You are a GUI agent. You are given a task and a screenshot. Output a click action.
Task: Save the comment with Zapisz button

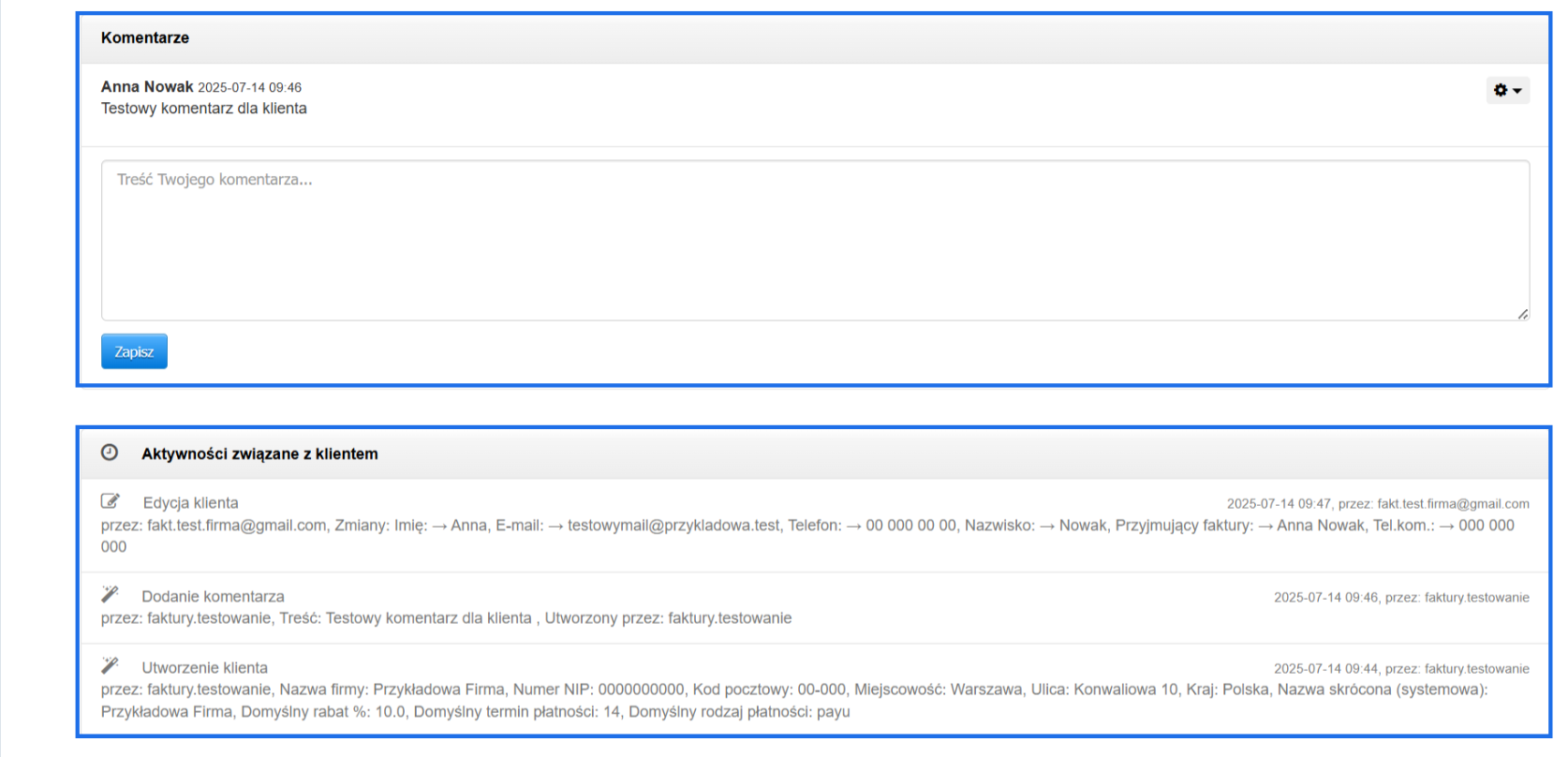tap(134, 351)
